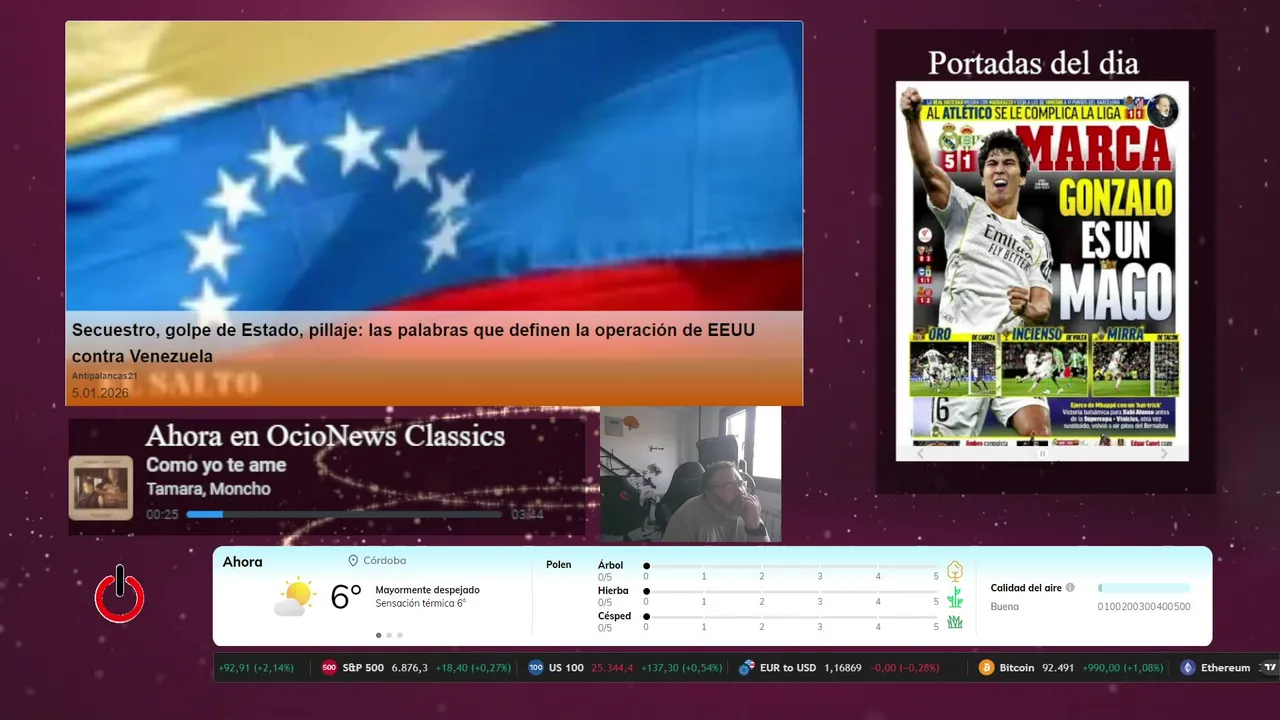Click the Polen label
1280x720 pixels.
(x=559, y=565)
